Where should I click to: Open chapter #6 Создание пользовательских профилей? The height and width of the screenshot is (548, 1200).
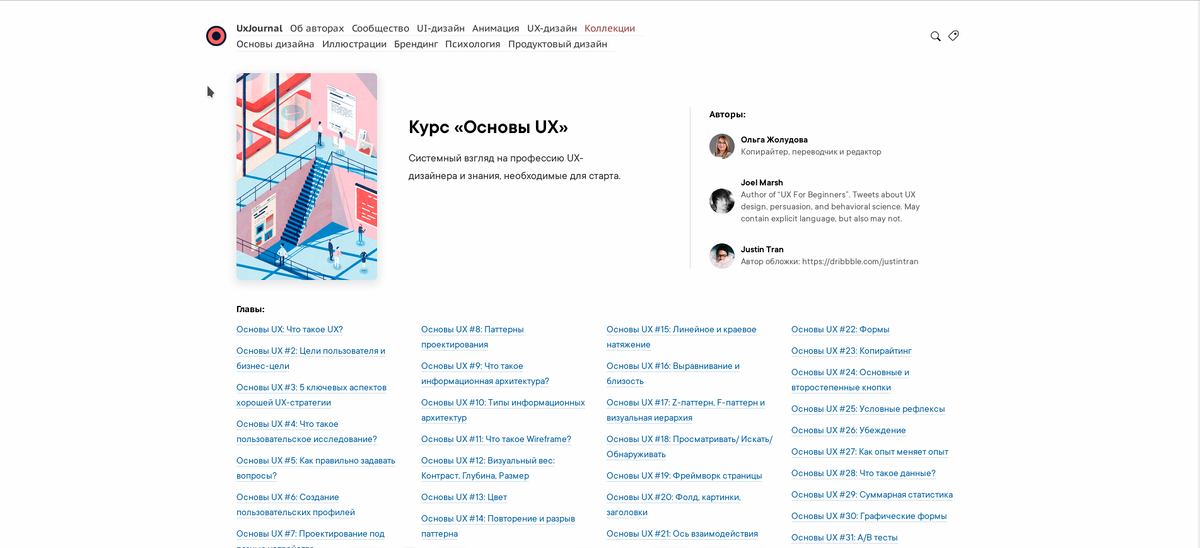295,504
